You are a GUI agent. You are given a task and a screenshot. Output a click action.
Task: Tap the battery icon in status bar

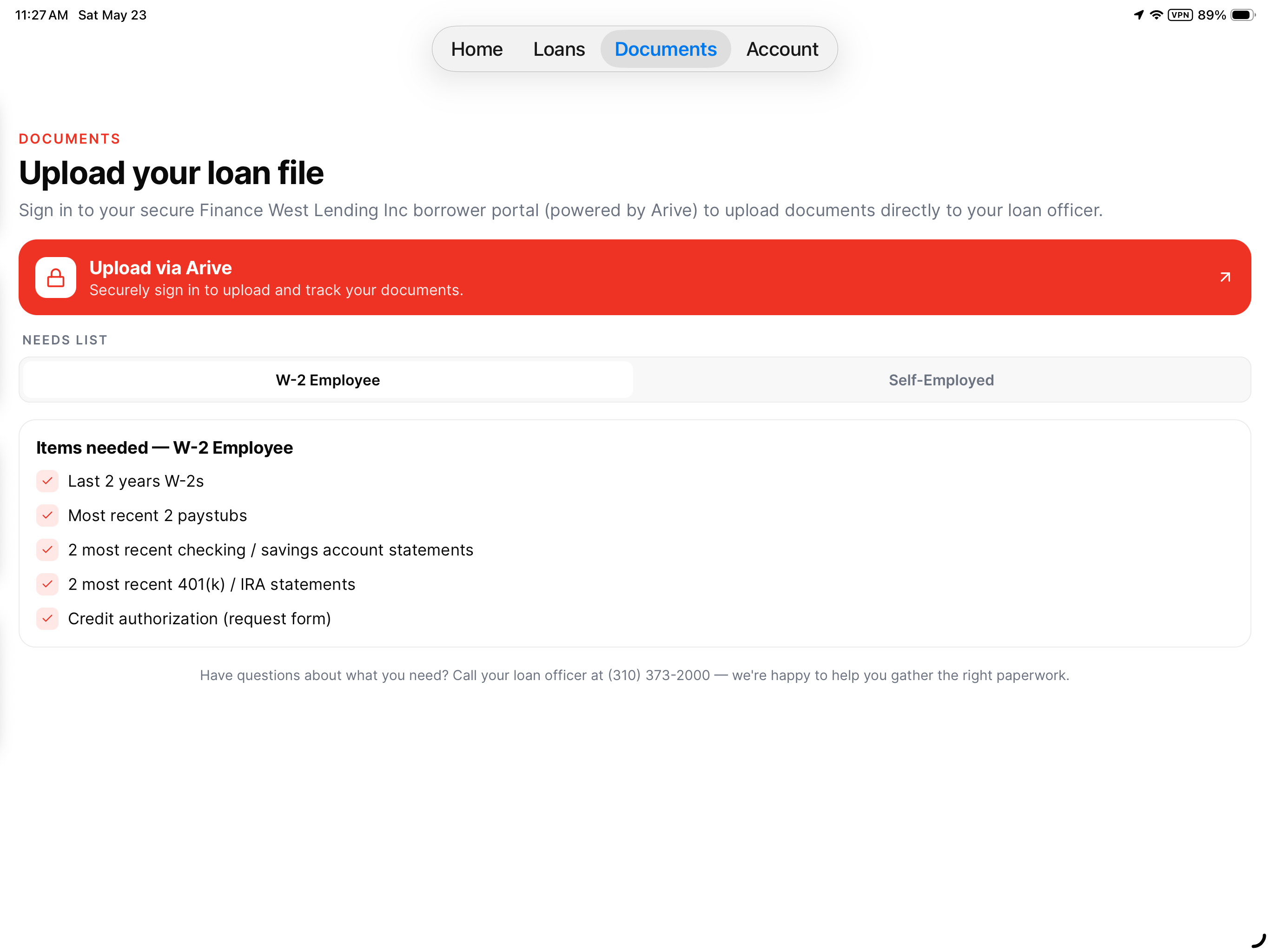pos(1243,15)
